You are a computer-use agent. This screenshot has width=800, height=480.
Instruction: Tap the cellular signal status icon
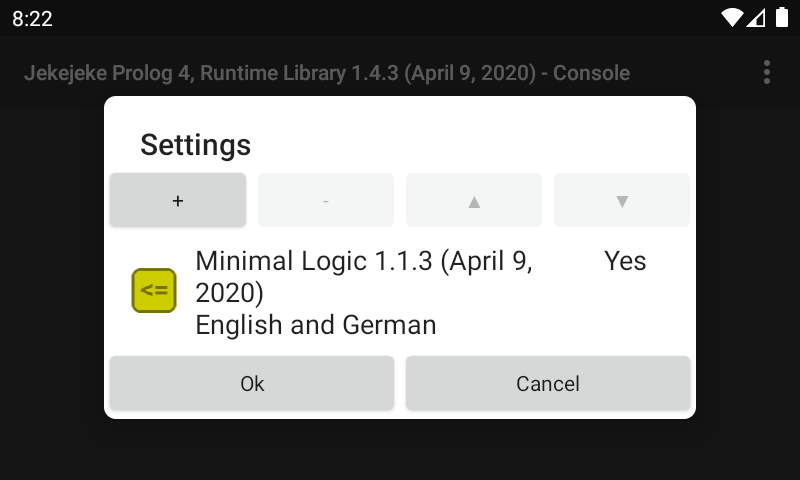click(756, 18)
